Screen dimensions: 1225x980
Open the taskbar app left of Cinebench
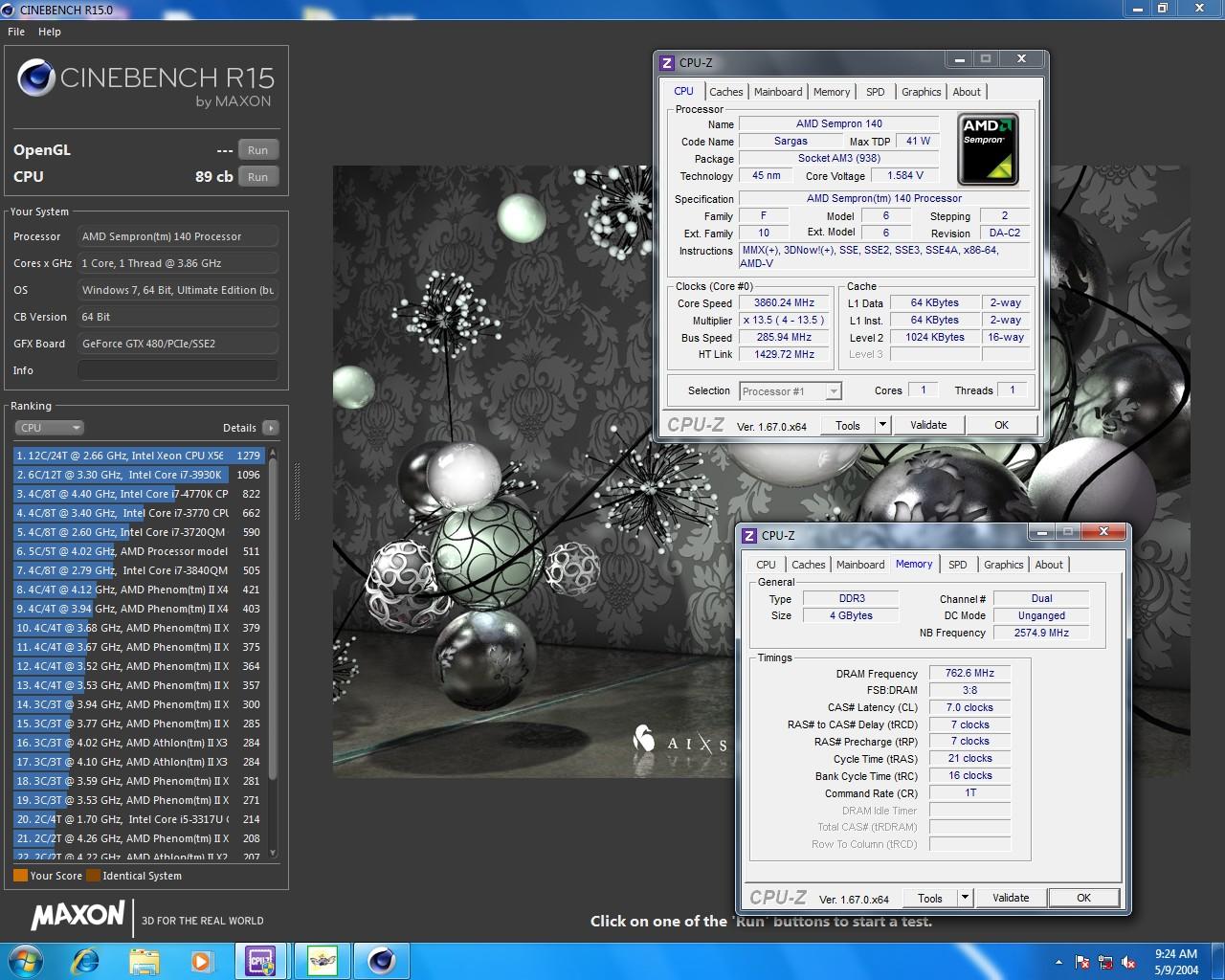(x=322, y=961)
